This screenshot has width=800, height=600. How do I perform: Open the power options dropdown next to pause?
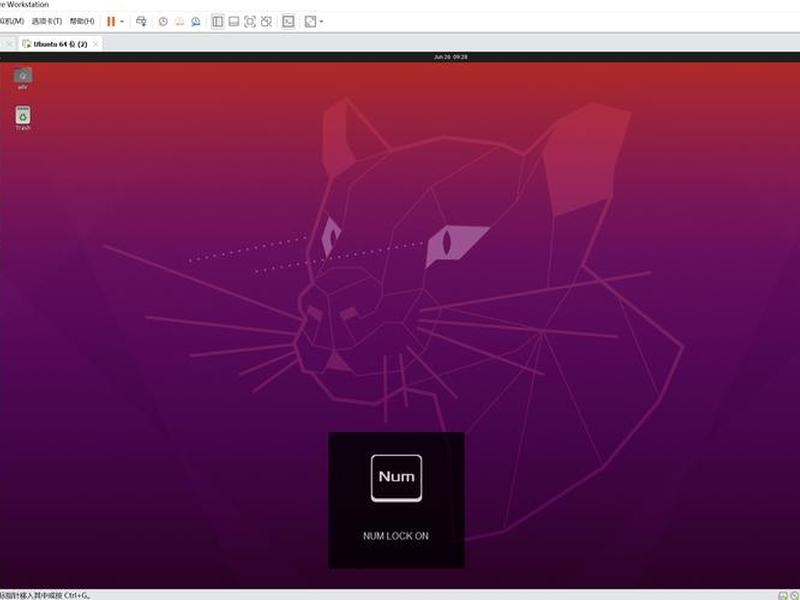[122, 21]
